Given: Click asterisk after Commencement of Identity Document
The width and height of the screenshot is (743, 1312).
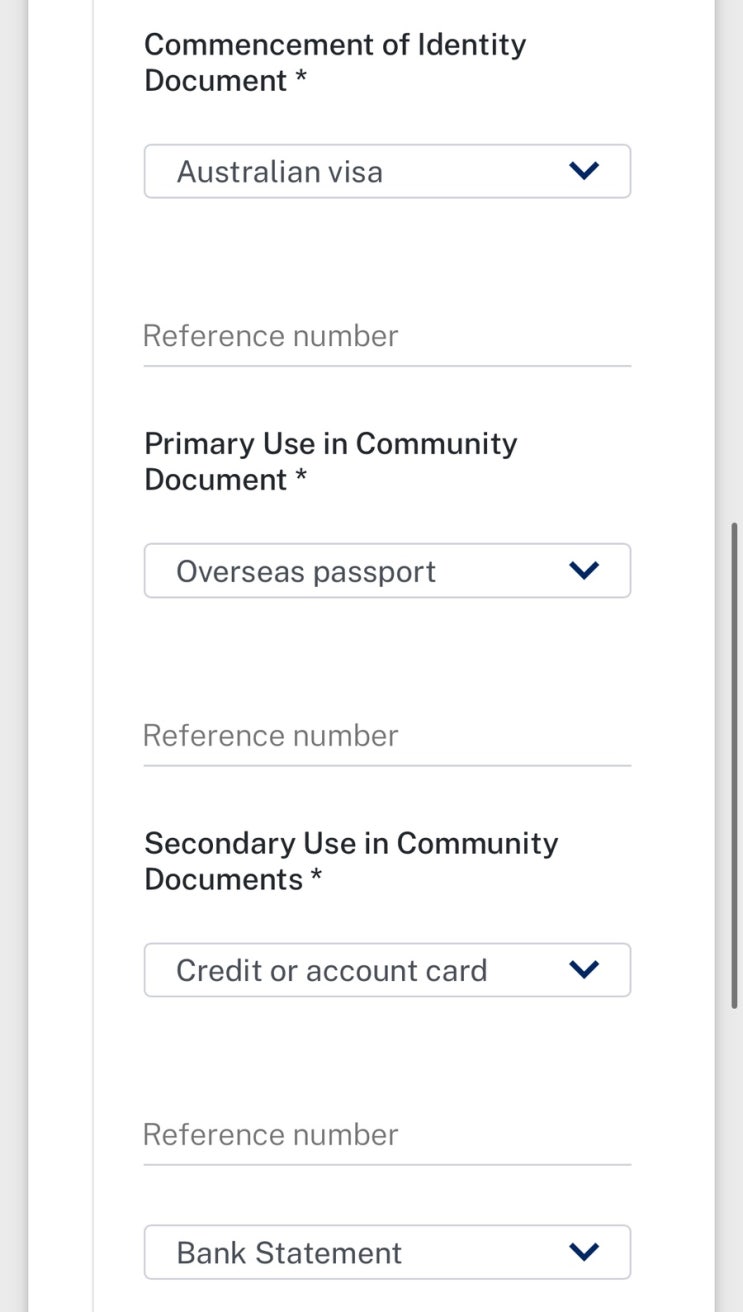Looking at the screenshot, I should [300, 80].
